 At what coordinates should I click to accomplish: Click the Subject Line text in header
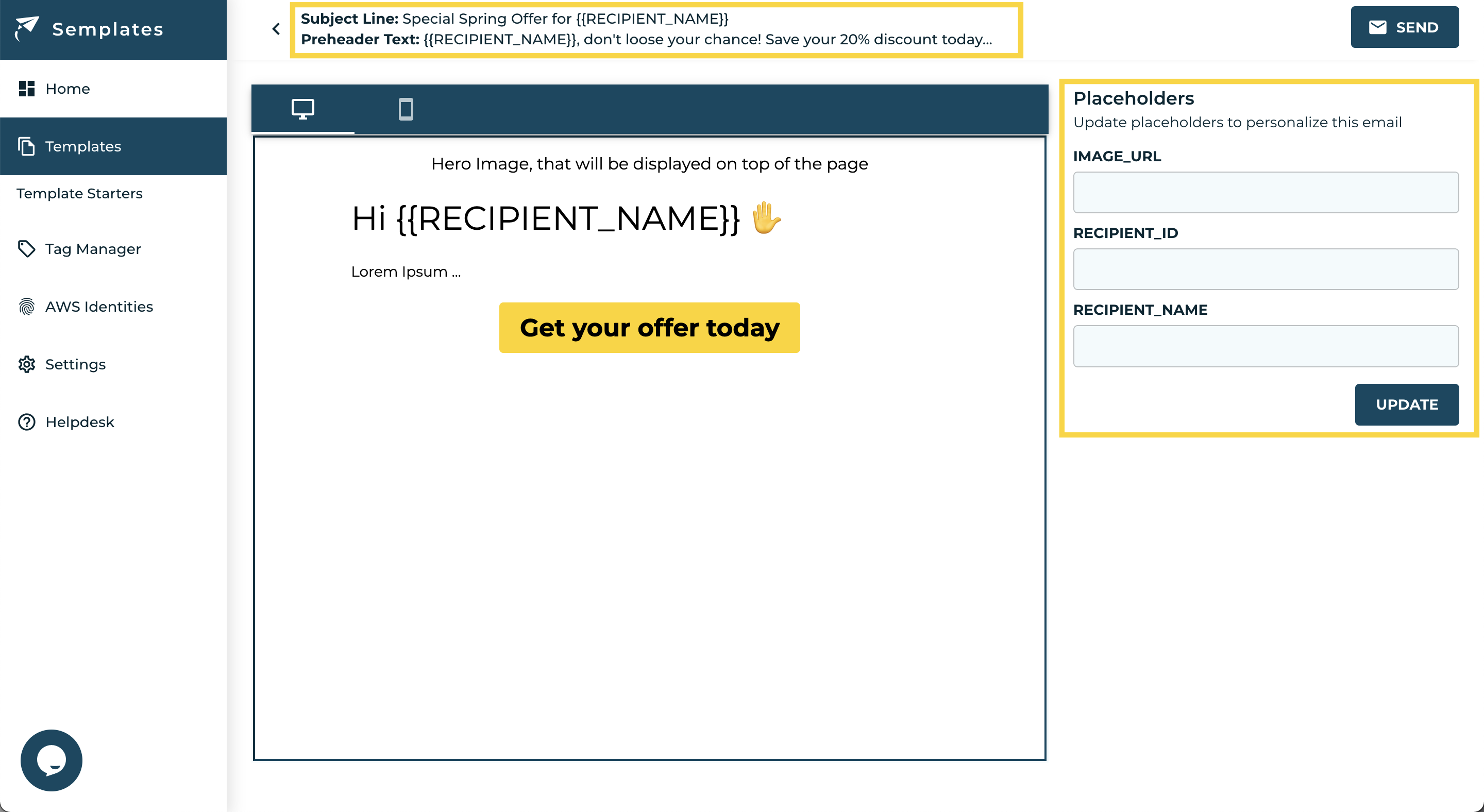pyautogui.click(x=514, y=19)
